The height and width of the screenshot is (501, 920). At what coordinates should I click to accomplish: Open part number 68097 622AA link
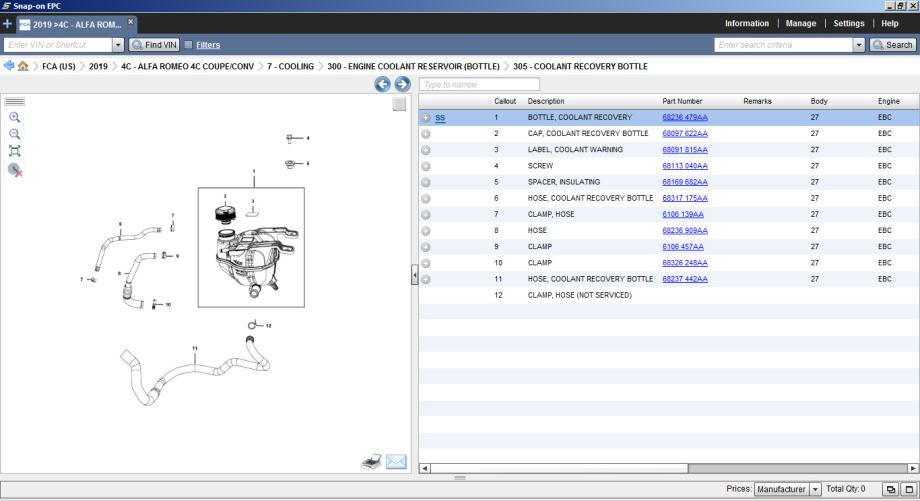[x=684, y=134]
